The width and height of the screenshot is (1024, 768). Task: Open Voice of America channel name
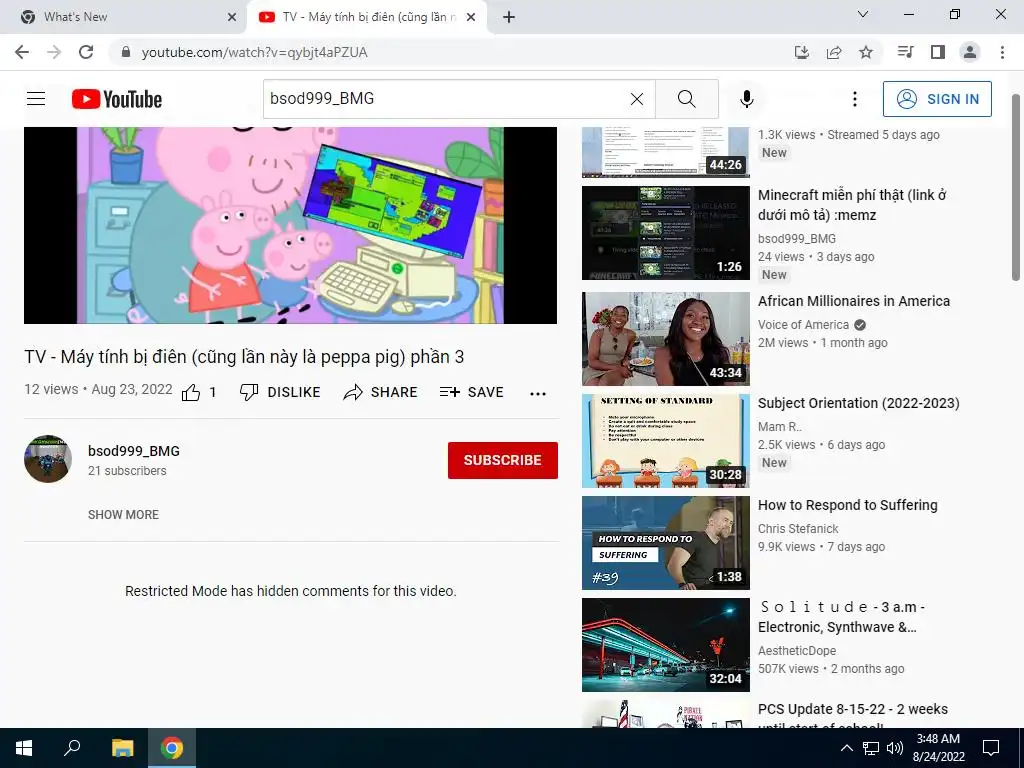[803, 325]
